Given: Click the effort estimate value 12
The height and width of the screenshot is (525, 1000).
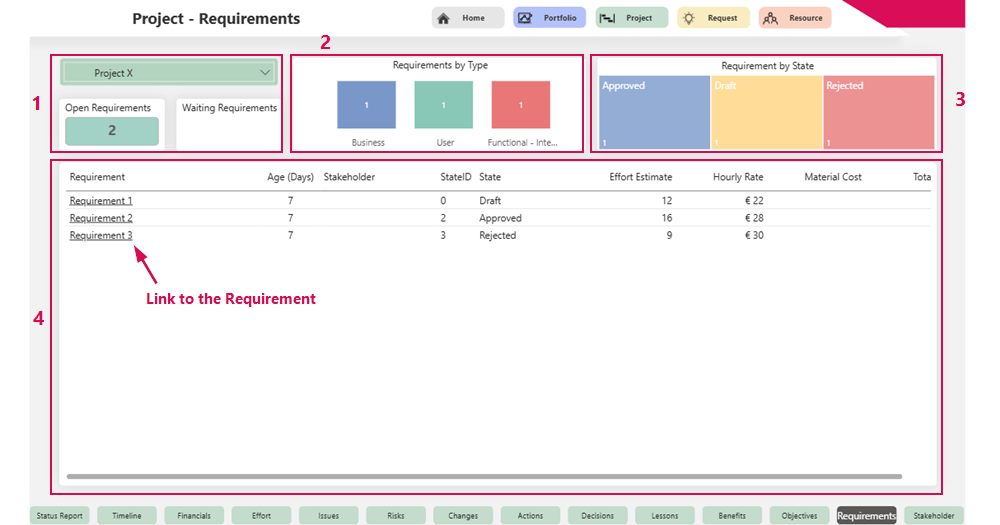Looking at the screenshot, I should point(666,200).
